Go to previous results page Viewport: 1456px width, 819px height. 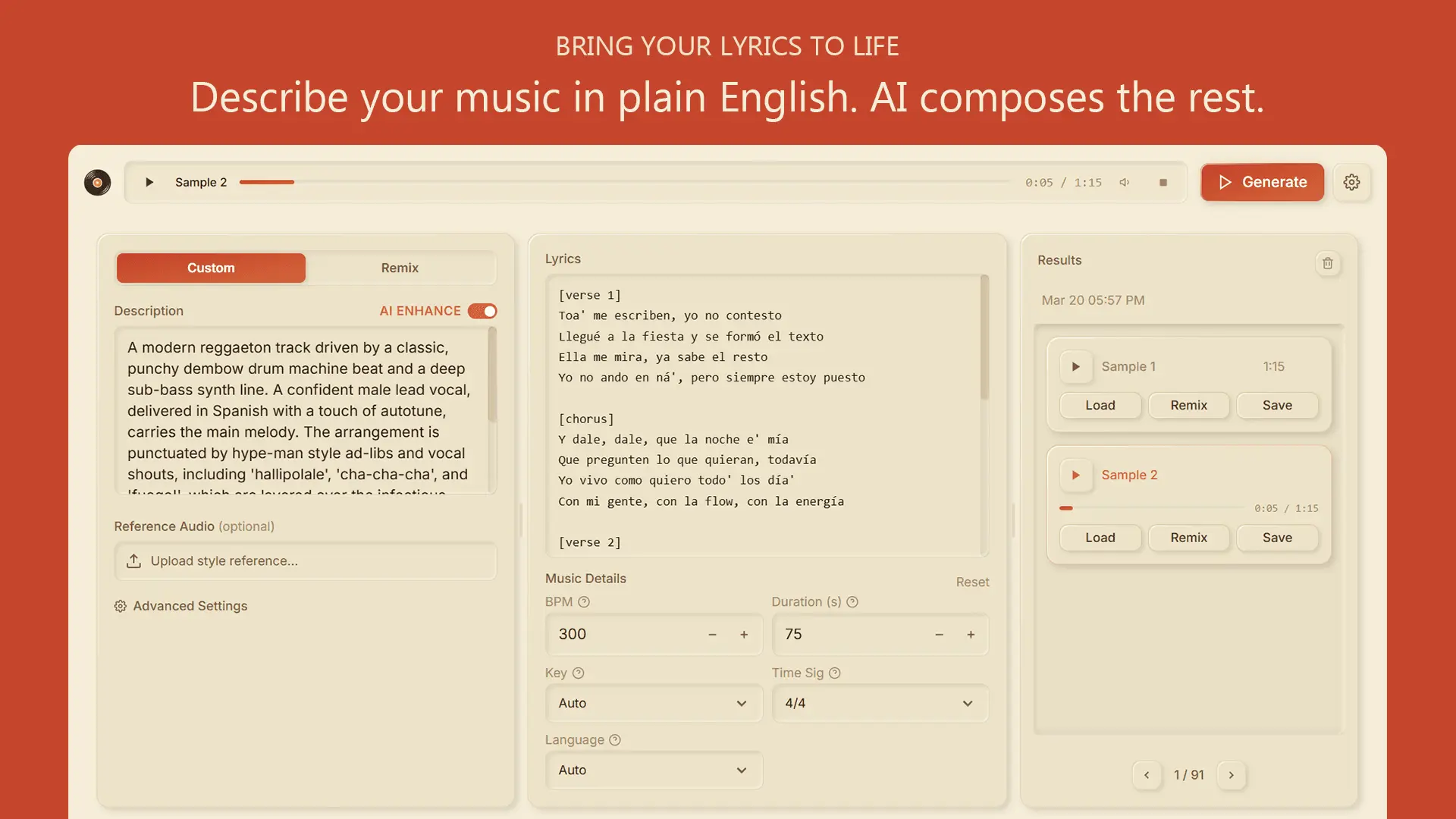click(1147, 775)
